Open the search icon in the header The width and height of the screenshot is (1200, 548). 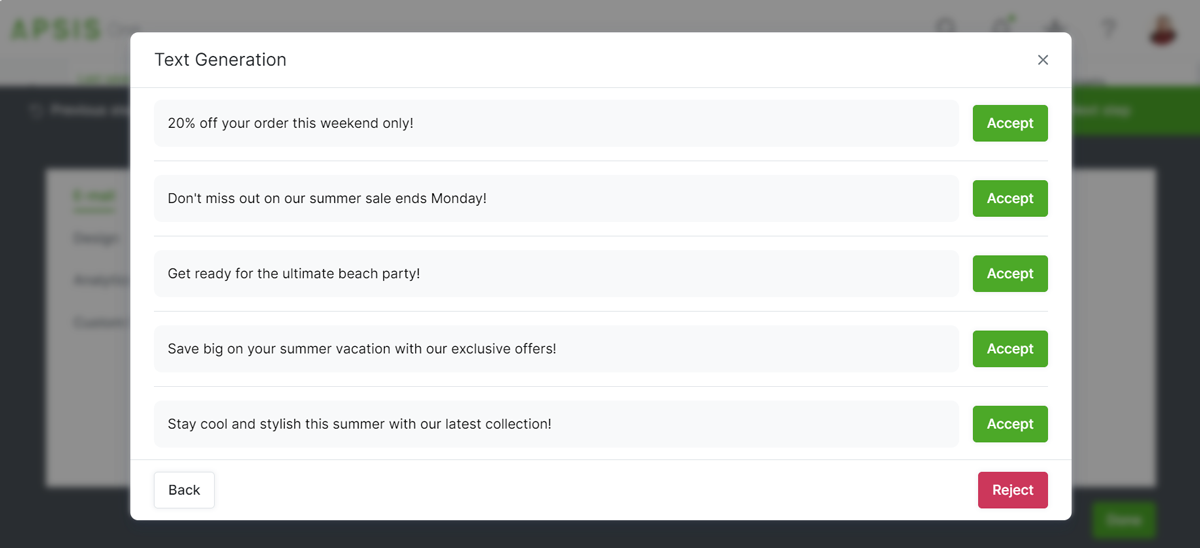[x=946, y=28]
